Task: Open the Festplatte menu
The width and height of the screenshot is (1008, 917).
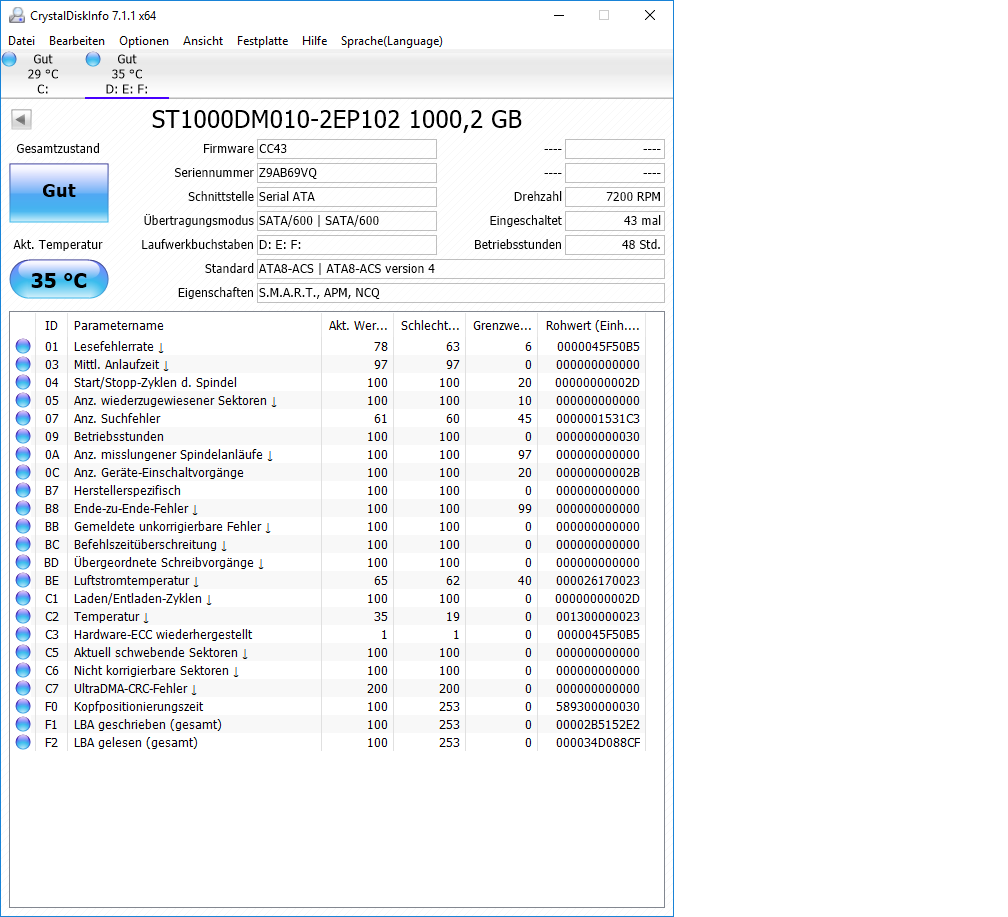Action: coord(262,41)
